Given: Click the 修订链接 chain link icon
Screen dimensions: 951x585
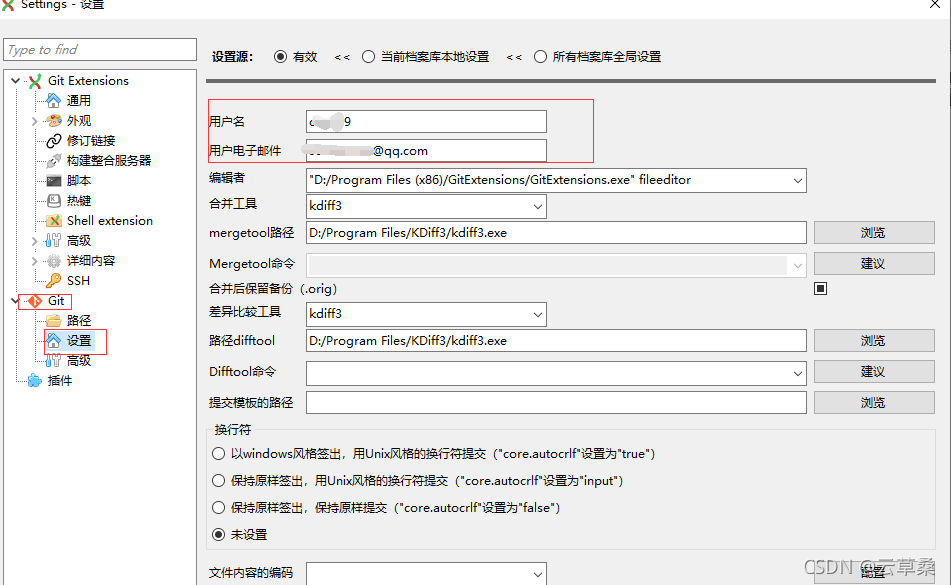Looking at the screenshot, I should 54,141.
